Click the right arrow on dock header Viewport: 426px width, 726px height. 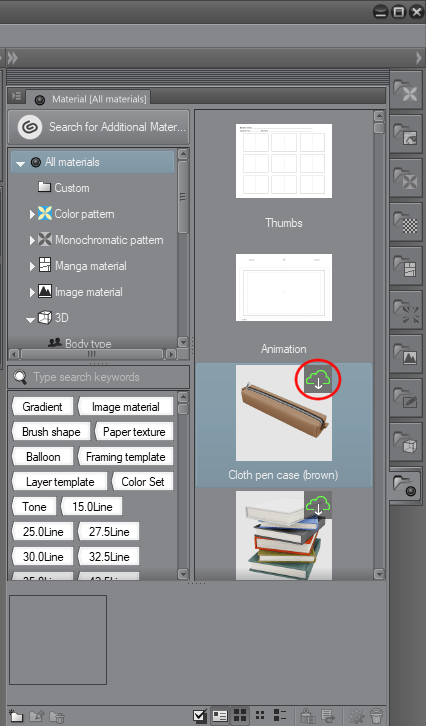(420, 58)
